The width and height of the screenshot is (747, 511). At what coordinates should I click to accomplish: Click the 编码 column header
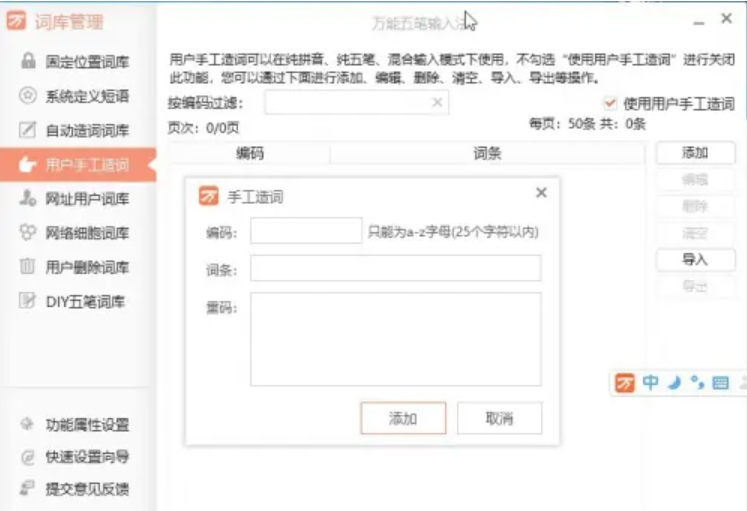[x=249, y=153]
